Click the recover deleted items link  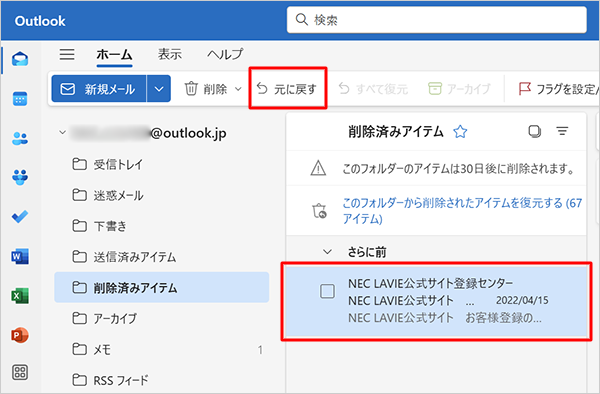click(462, 210)
